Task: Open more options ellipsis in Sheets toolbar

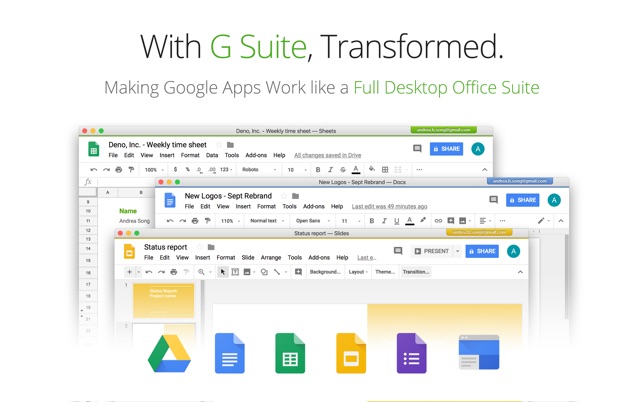Action: coord(419,169)
